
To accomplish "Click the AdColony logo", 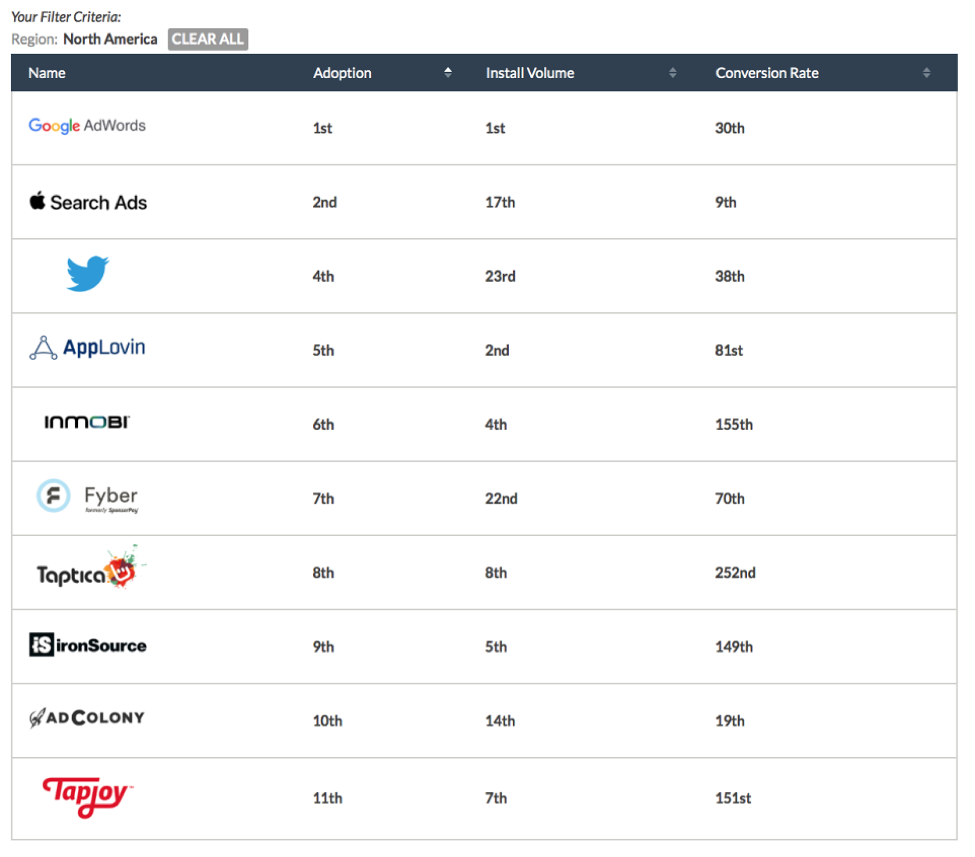I will [x=87, y=718].
